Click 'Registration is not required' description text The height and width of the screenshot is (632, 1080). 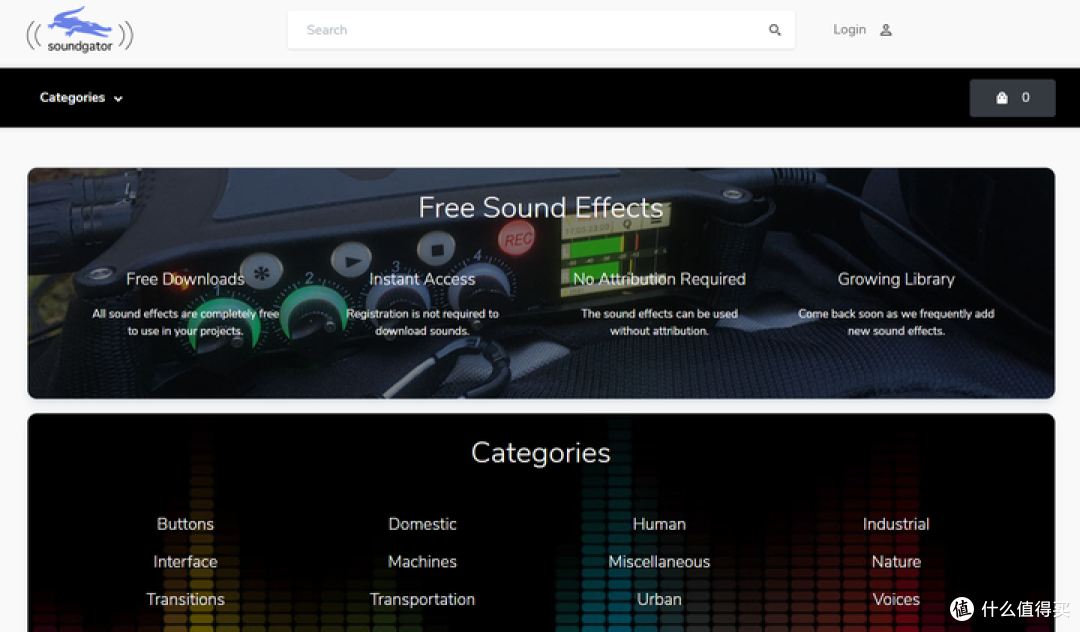(x=422, y=322)
